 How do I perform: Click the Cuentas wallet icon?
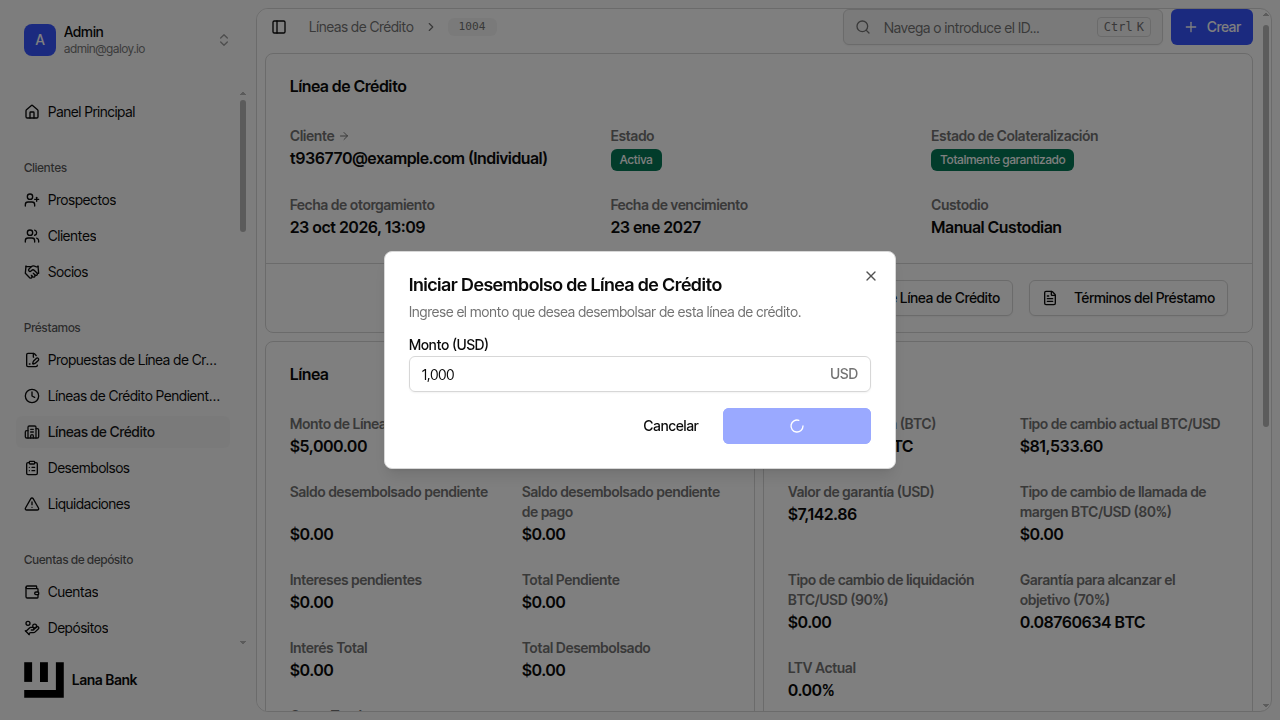point(32,592)
